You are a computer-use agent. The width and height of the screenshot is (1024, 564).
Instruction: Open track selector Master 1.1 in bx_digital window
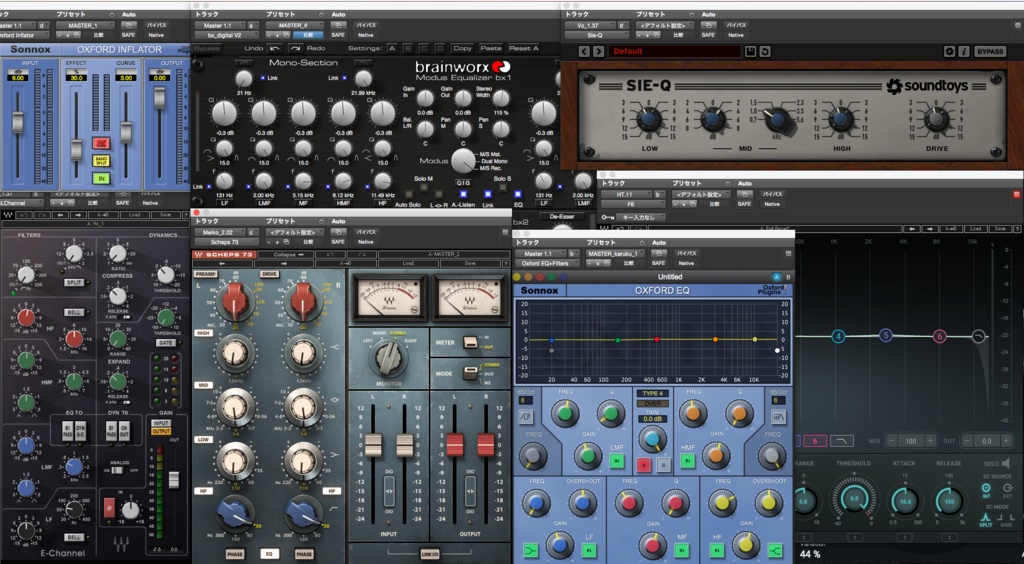coord(220,25)
